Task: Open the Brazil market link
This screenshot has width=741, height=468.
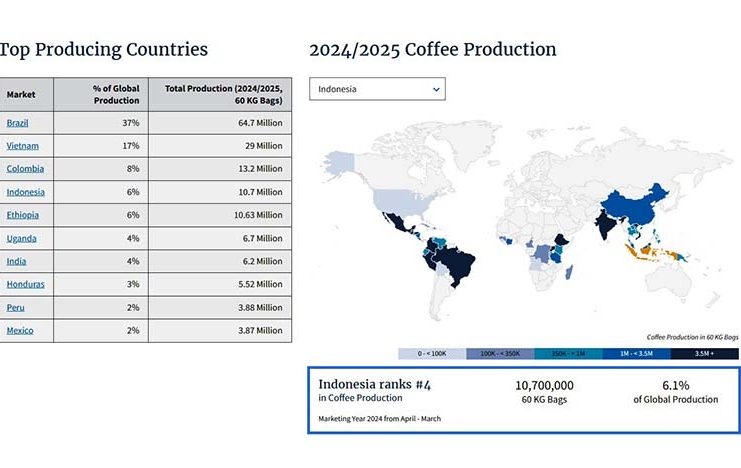Action: click(17, 123)
